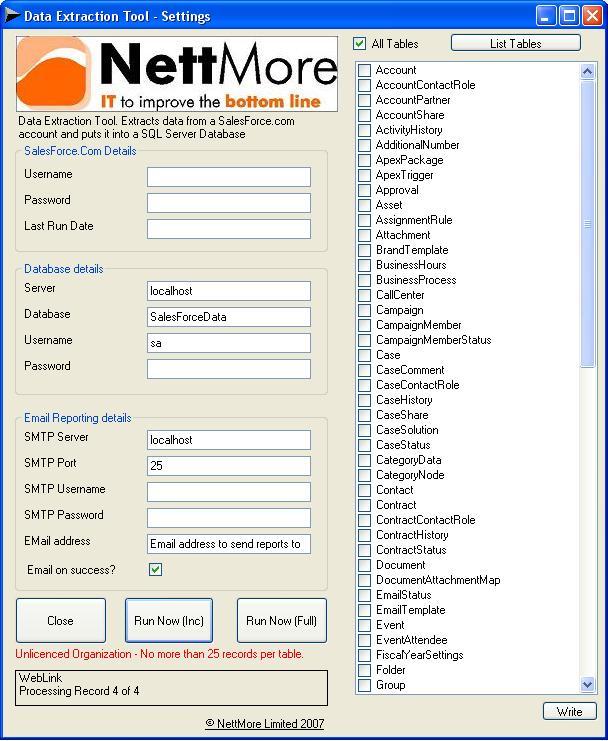Select the BusinessHours list row text
Image resolution: width=608 pixels, height=741 pixels.
pyautogui.click(x=411, y=265)
